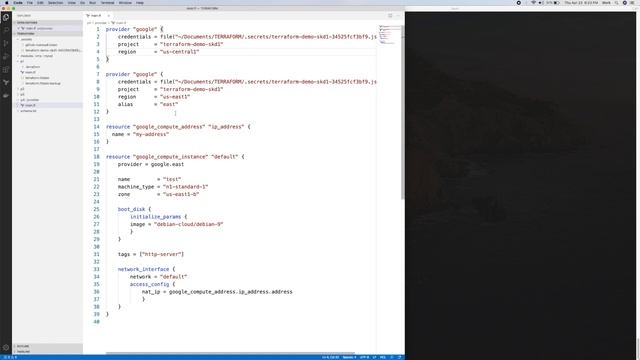Viewport: 640px width, 360px height.
Task: Click the battery status icon
Action: [x=556, y=2]
